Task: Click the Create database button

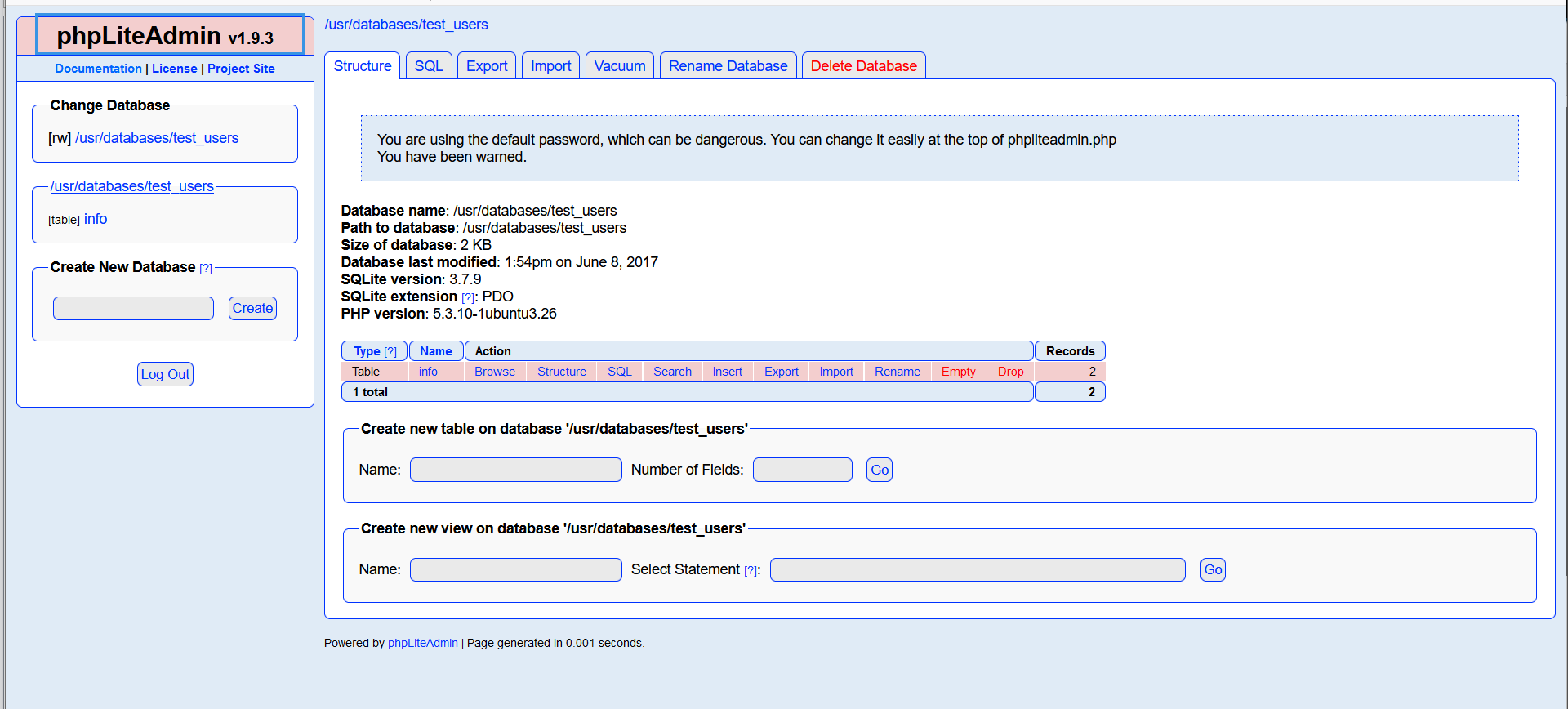Action: [252, 308]
